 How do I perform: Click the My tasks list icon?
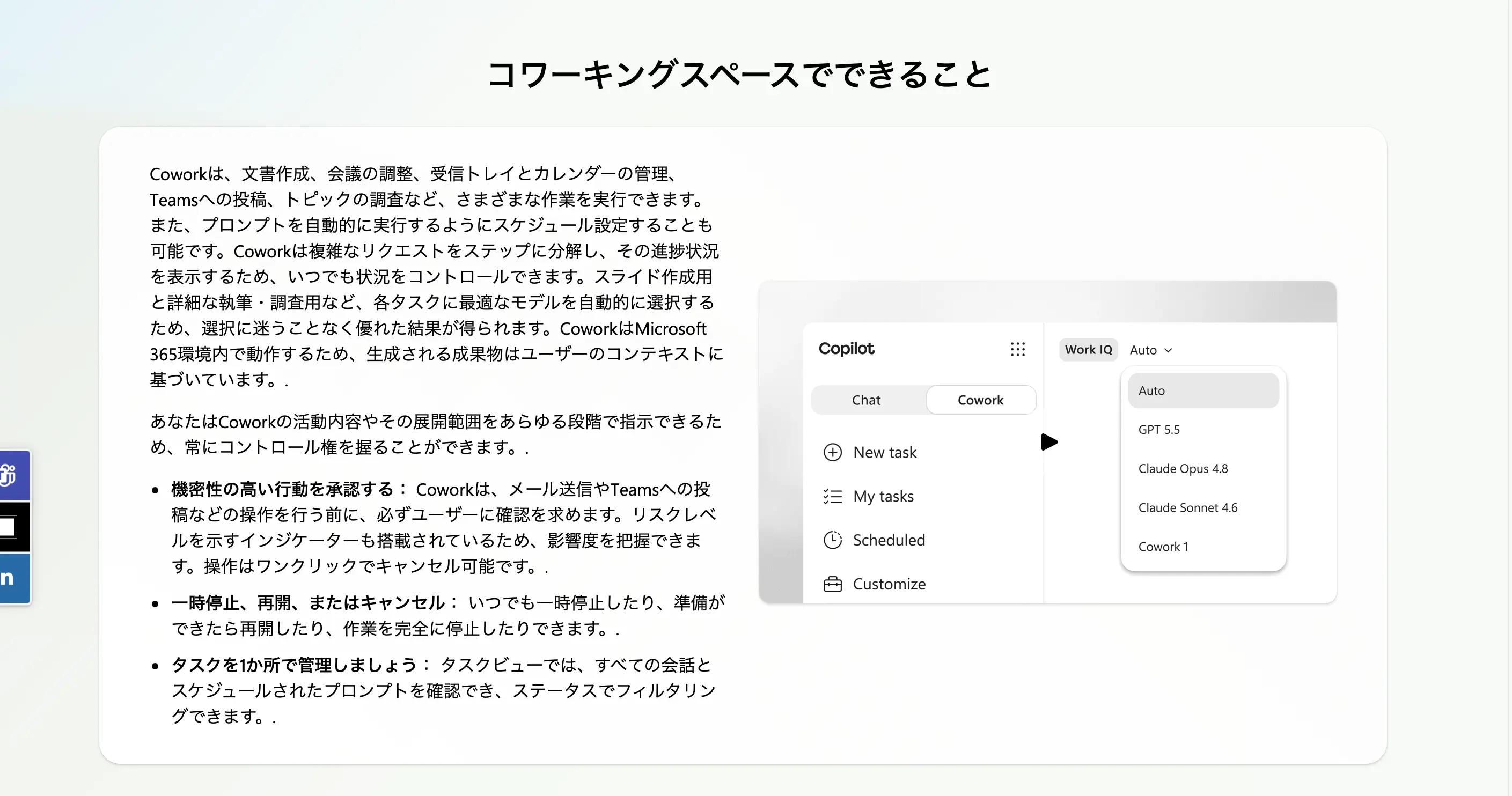click(x=832, y=496)
